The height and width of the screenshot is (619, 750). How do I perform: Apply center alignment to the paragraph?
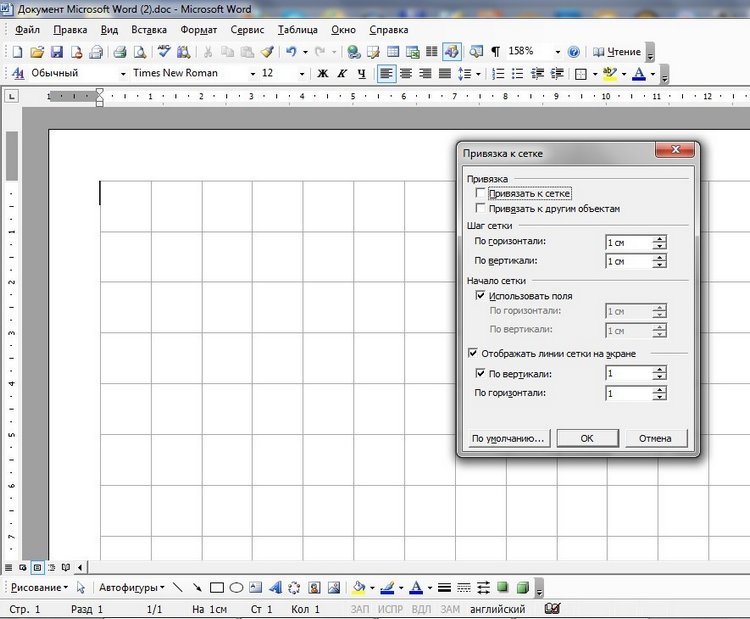pos(407,74)
